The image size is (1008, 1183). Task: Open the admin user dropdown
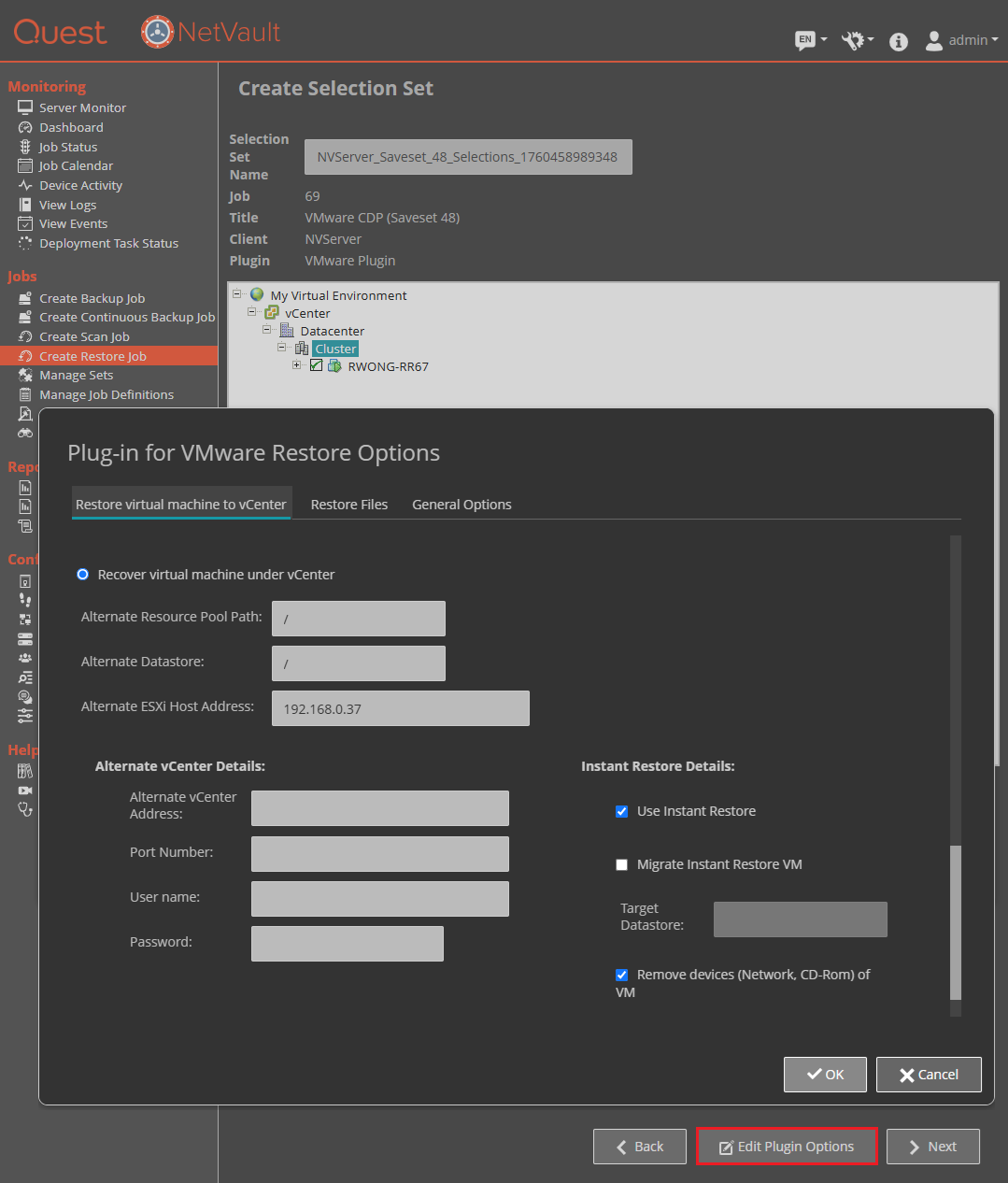pos(961,41)
